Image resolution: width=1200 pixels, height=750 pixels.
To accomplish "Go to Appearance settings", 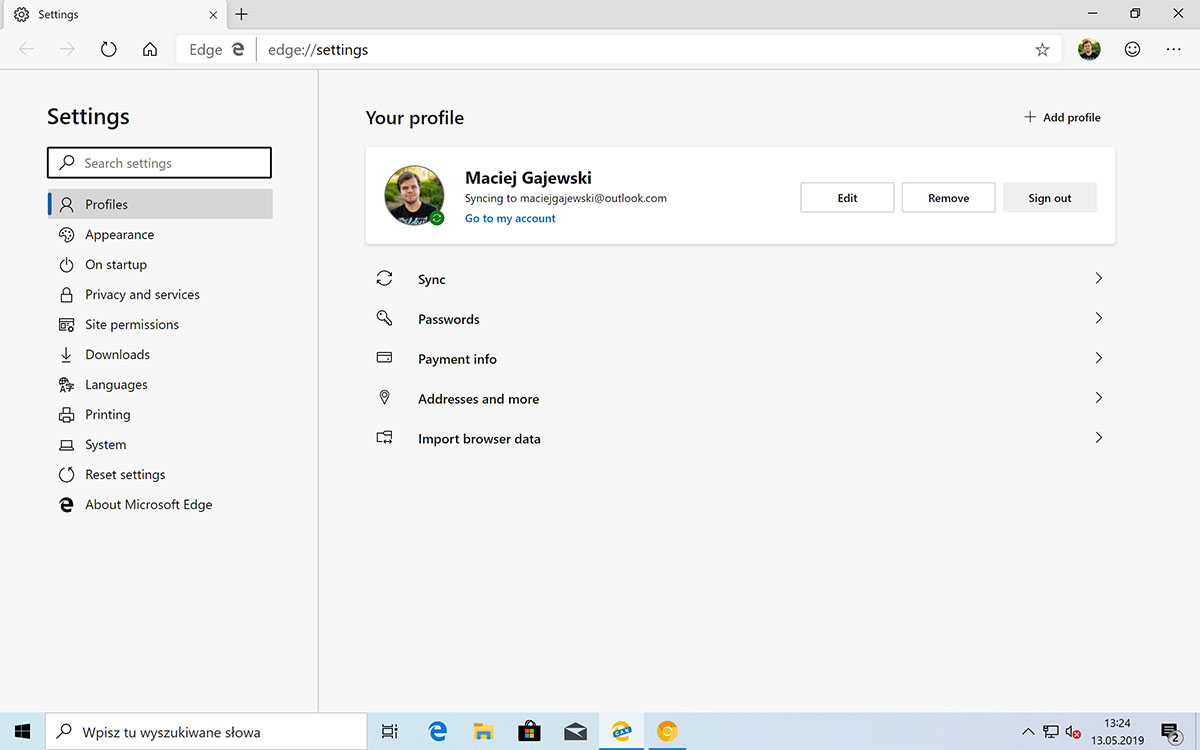I will [160, 234].
